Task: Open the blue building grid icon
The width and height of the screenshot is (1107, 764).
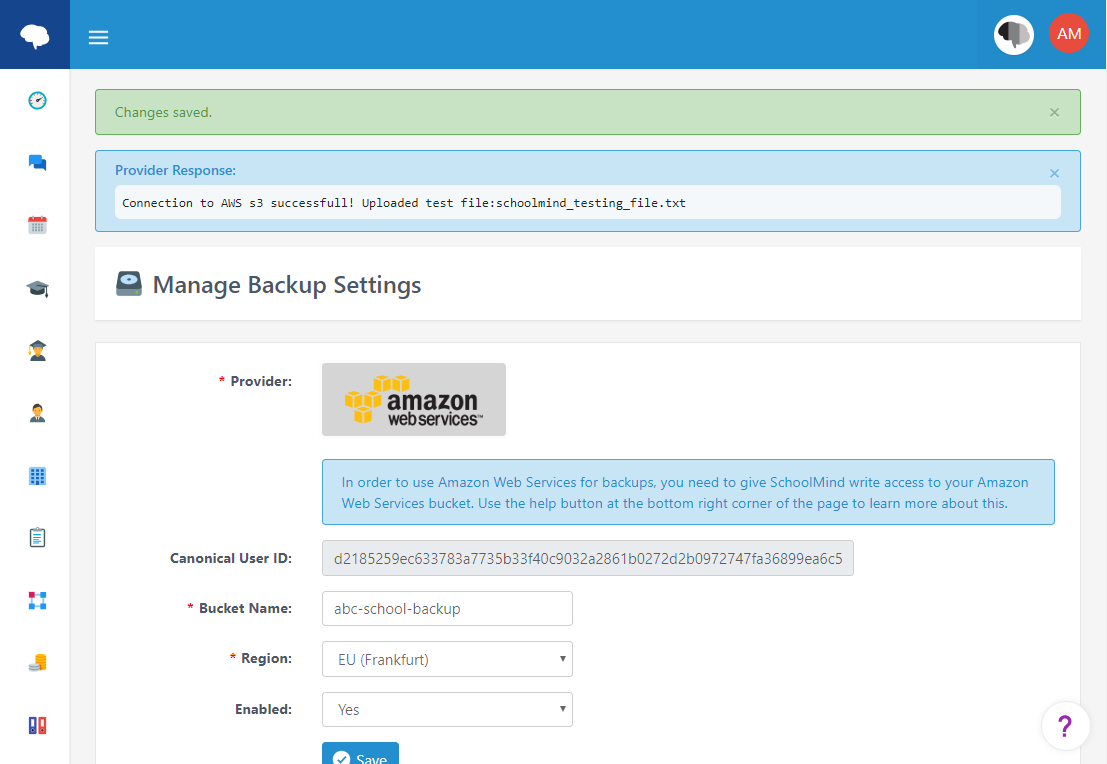Action: [x=37, y=476]
